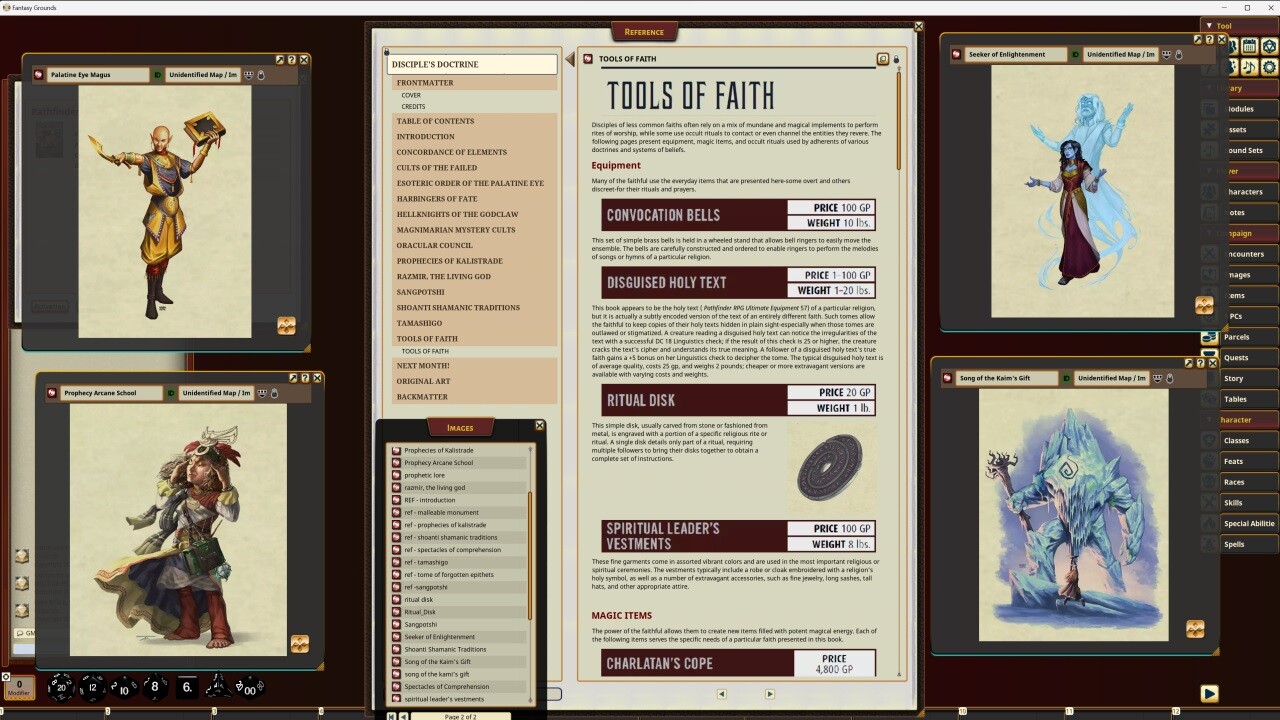Open Shoanti Shamanic Traditions in the images list
1280x720 pixels.
click(x=445, y=649)
